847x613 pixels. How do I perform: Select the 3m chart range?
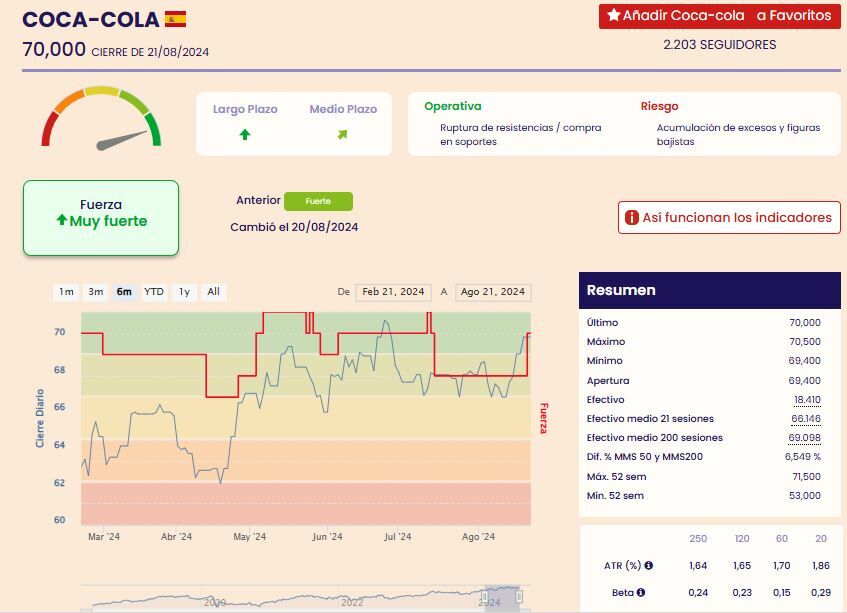96,292
